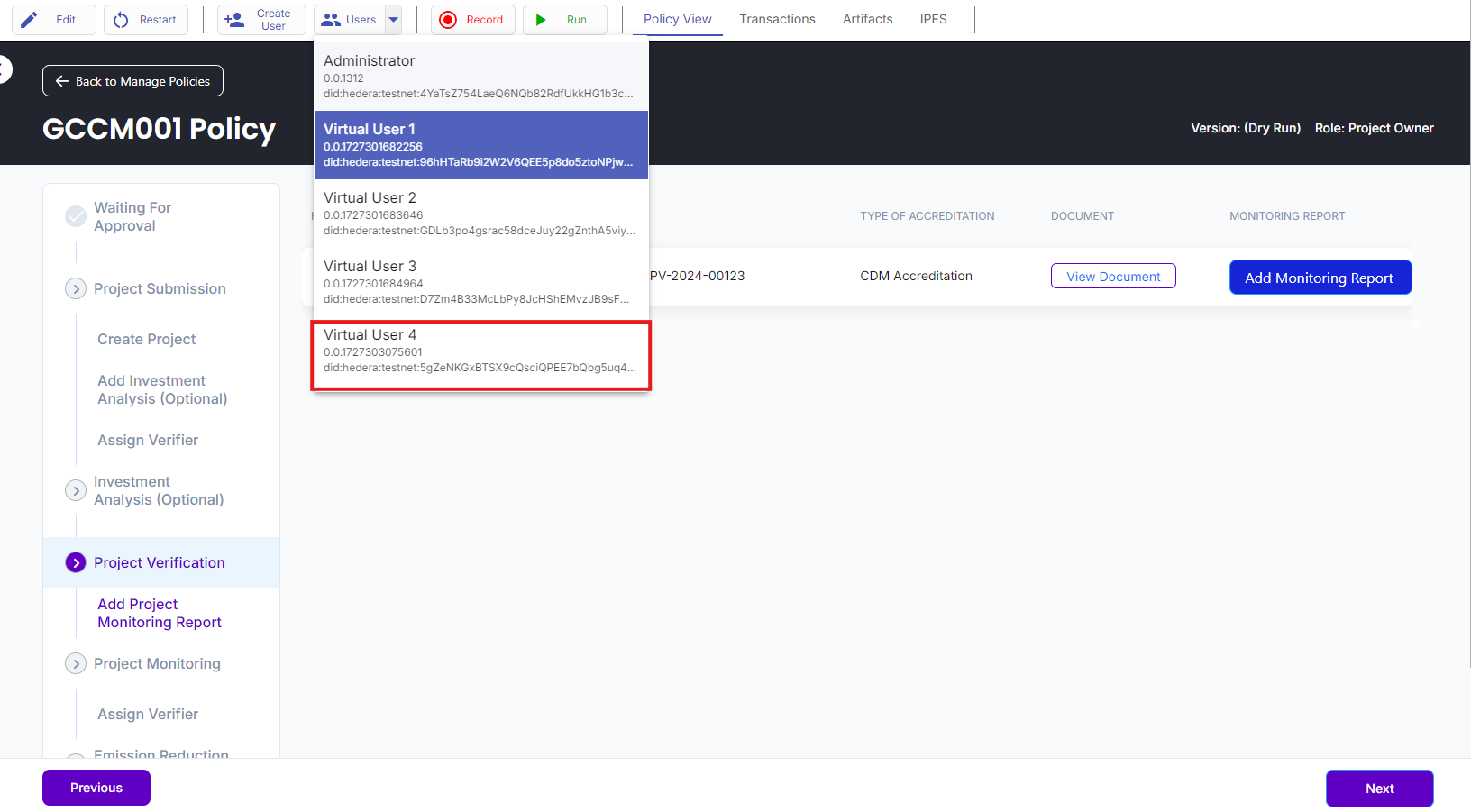Viewport: 1471px width, 812px height.
Task: Go back to Manage Policies
Action: coord(132,81)
